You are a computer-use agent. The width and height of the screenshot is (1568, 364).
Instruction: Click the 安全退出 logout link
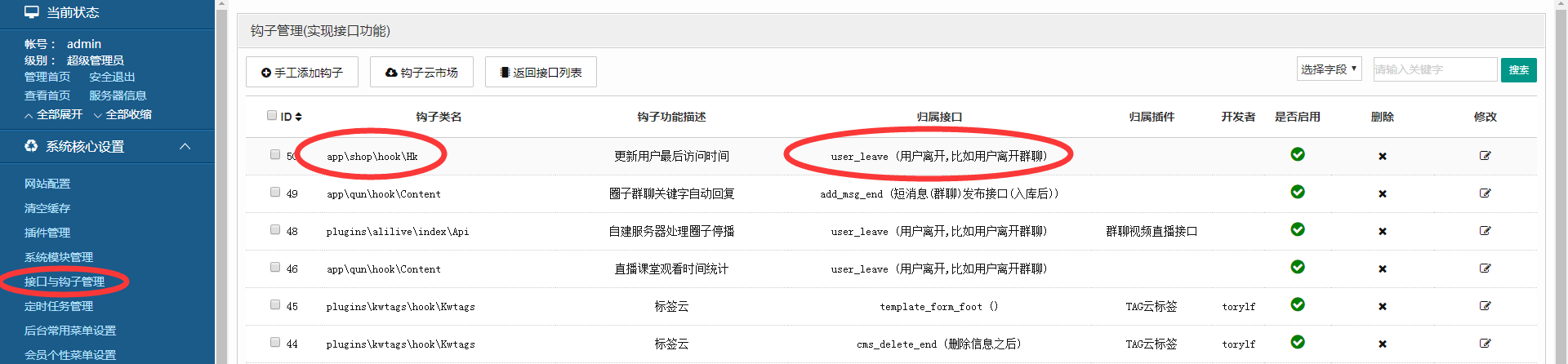(112, 77)
